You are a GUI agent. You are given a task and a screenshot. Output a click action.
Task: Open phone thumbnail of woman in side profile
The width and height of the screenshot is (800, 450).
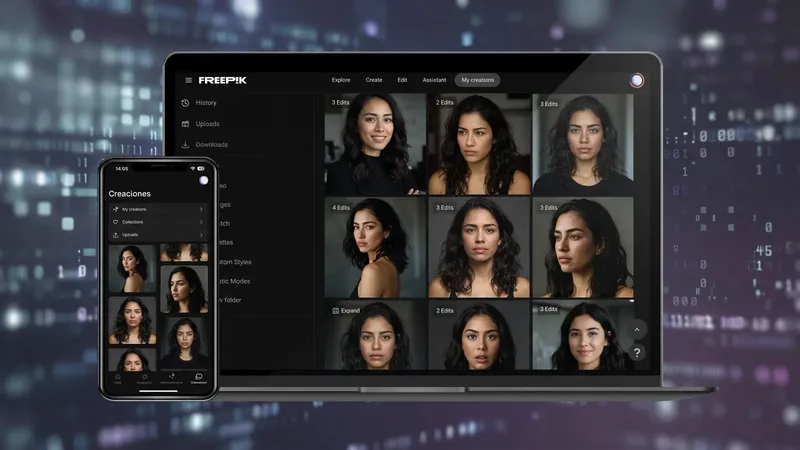pyautogui.click(x=184, y=289)
